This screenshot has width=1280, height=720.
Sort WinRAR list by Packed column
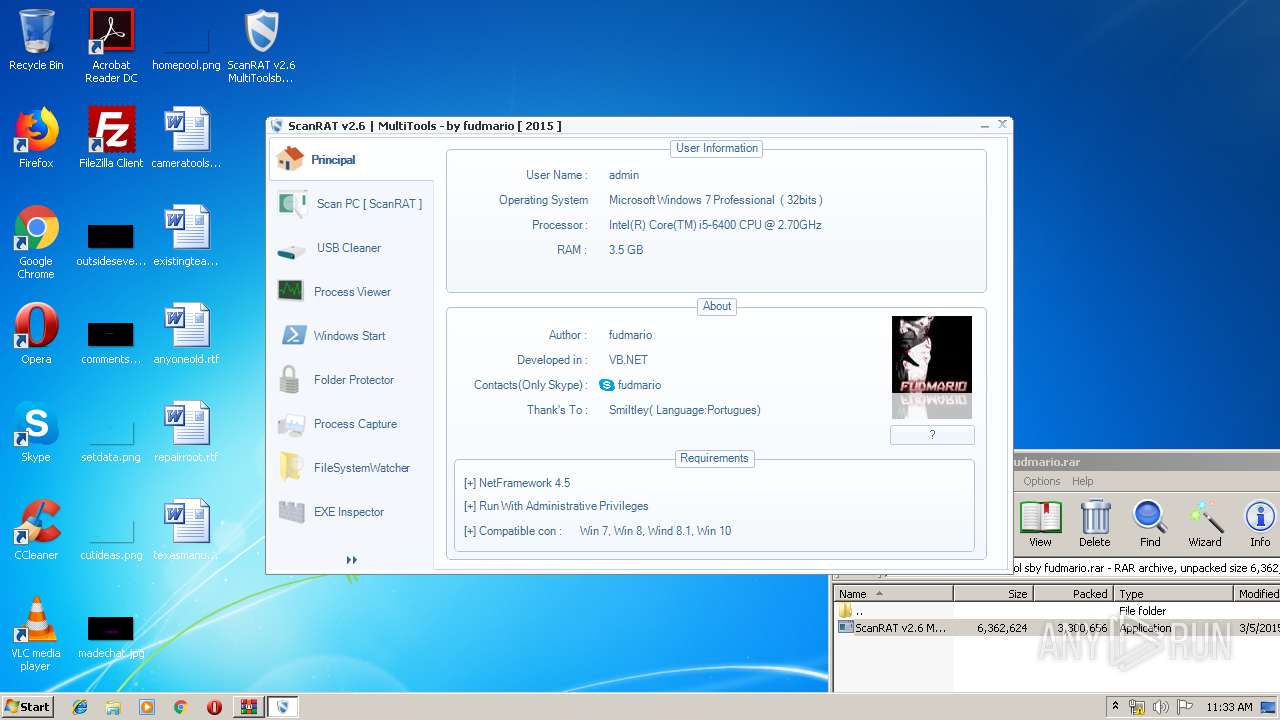[1073, 593]
